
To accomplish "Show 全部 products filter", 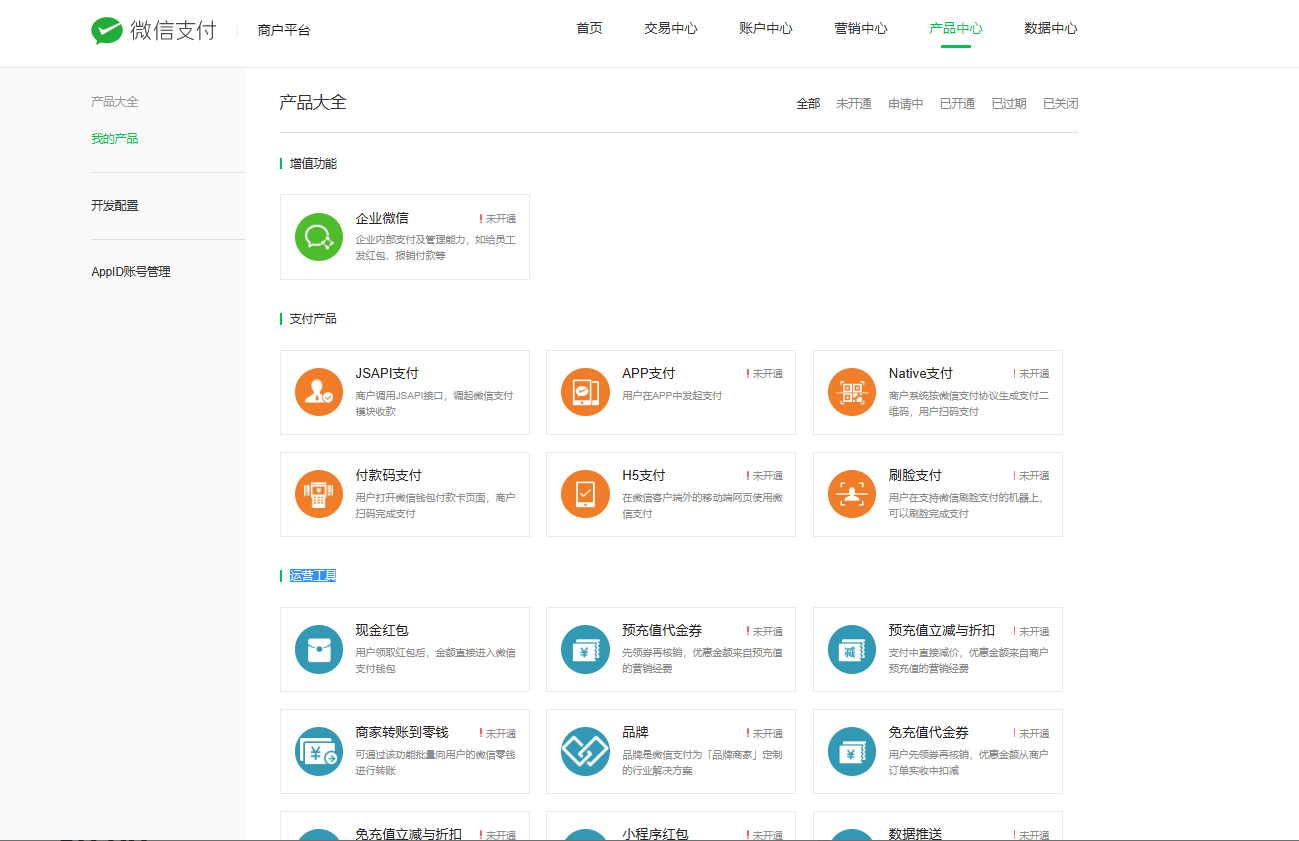I will [808, 103].
